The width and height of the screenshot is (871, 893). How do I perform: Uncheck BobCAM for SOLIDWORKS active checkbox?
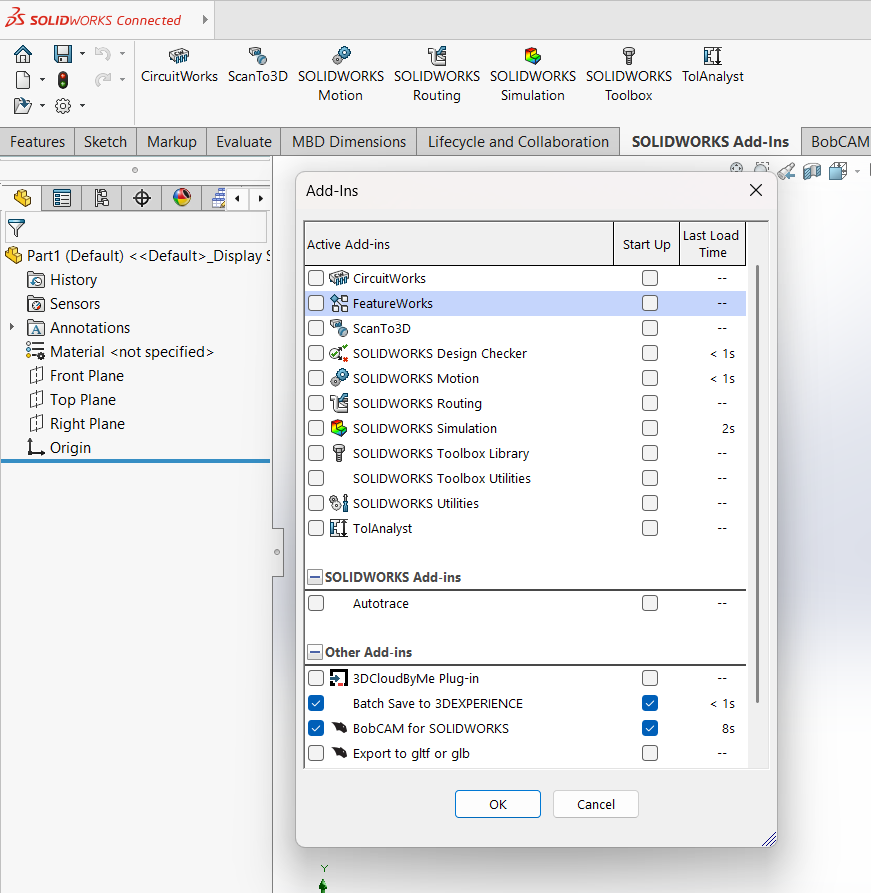click(x=316, y=728)
